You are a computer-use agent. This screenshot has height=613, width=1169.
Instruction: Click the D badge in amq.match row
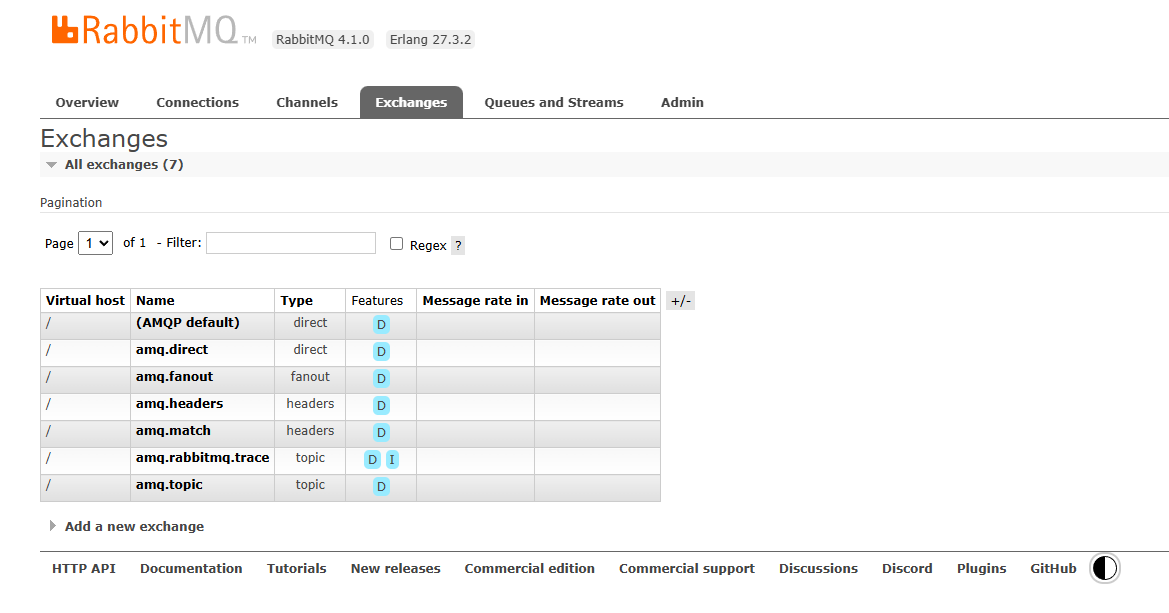(381, 432)
